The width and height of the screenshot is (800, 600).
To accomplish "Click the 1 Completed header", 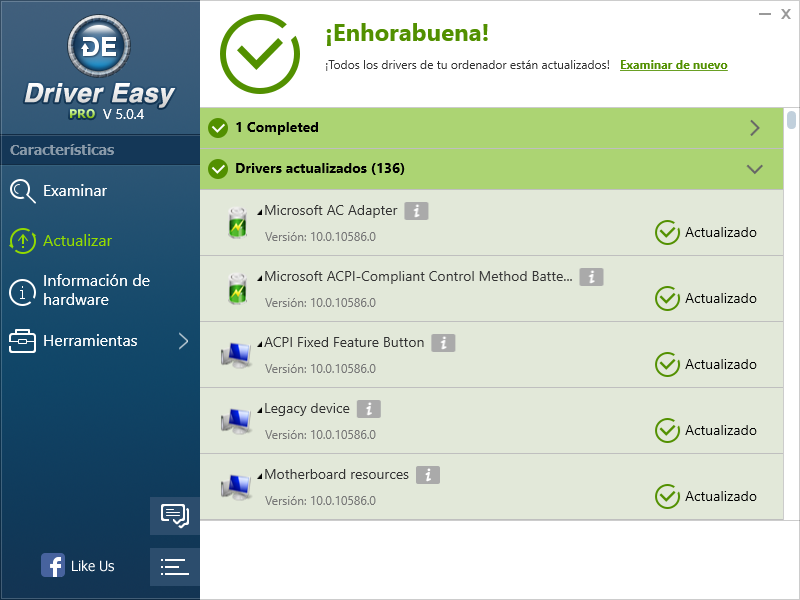I will click(x=492, y=128).
